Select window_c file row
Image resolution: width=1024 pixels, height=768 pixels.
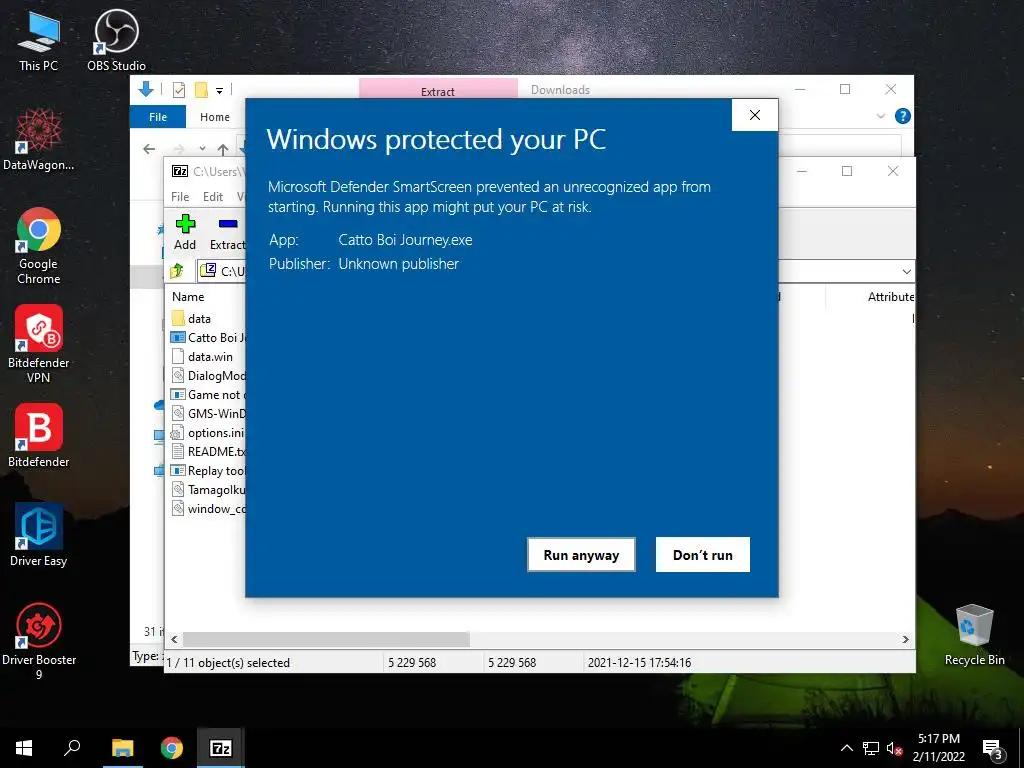207,508
